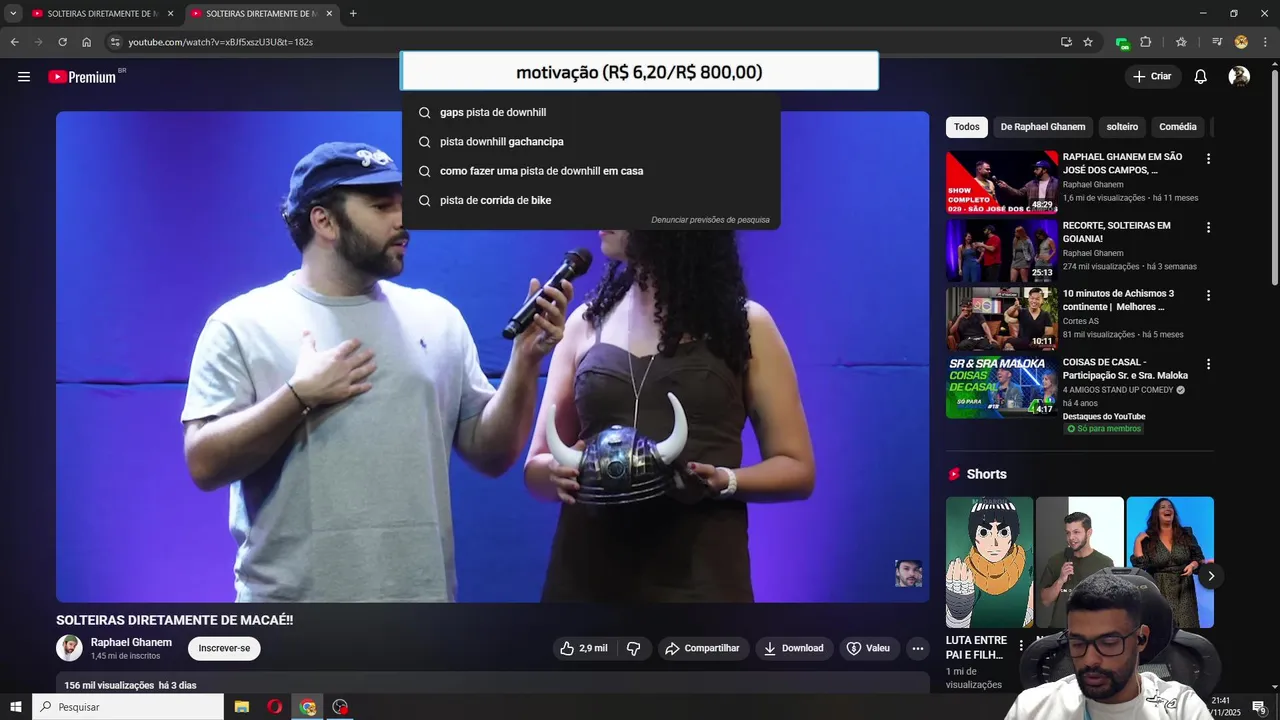Like the video with 2,9 mil
This screenshot has width=1280, height=720.
point(584,648)
